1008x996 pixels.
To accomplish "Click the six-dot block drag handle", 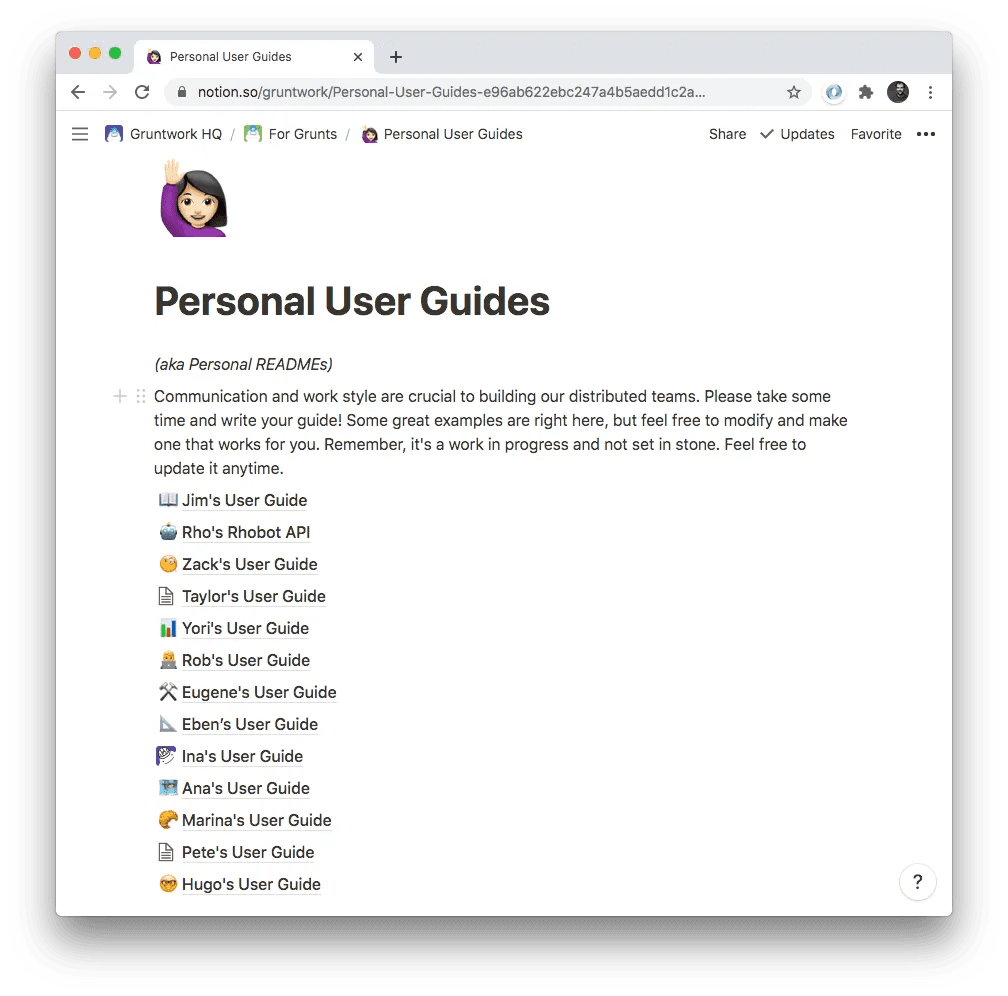I will [141, 396].
